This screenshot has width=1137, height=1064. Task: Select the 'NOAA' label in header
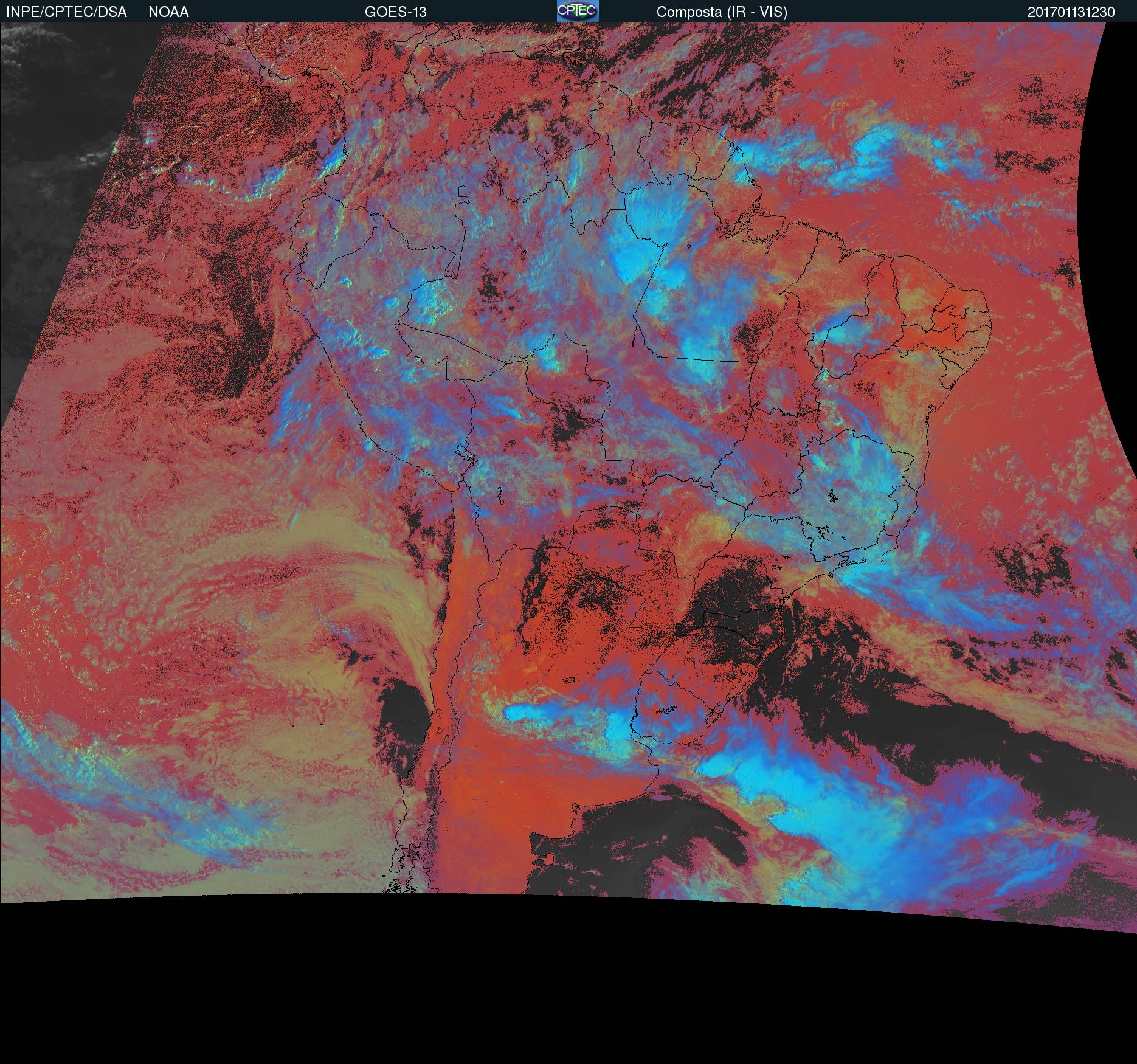click(x=168, y=12)
